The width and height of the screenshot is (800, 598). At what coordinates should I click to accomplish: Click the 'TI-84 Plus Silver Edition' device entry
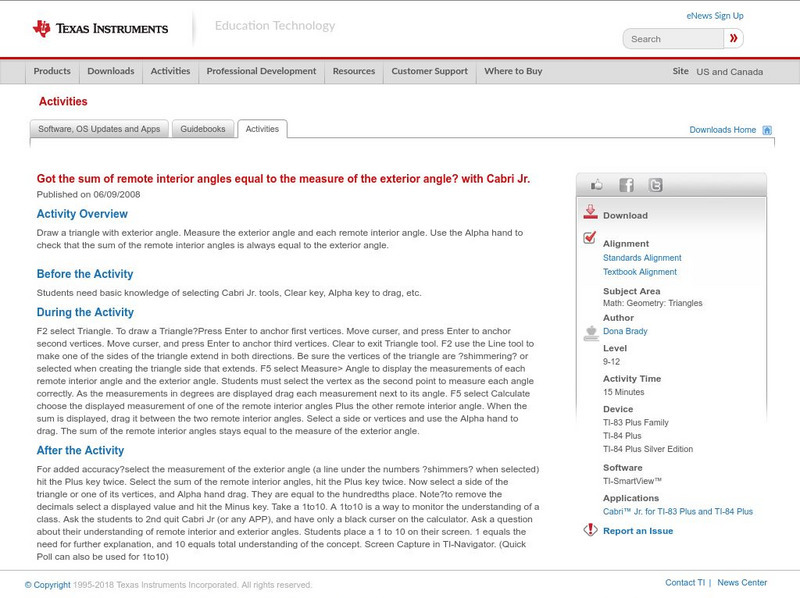[x=648, y=449]
